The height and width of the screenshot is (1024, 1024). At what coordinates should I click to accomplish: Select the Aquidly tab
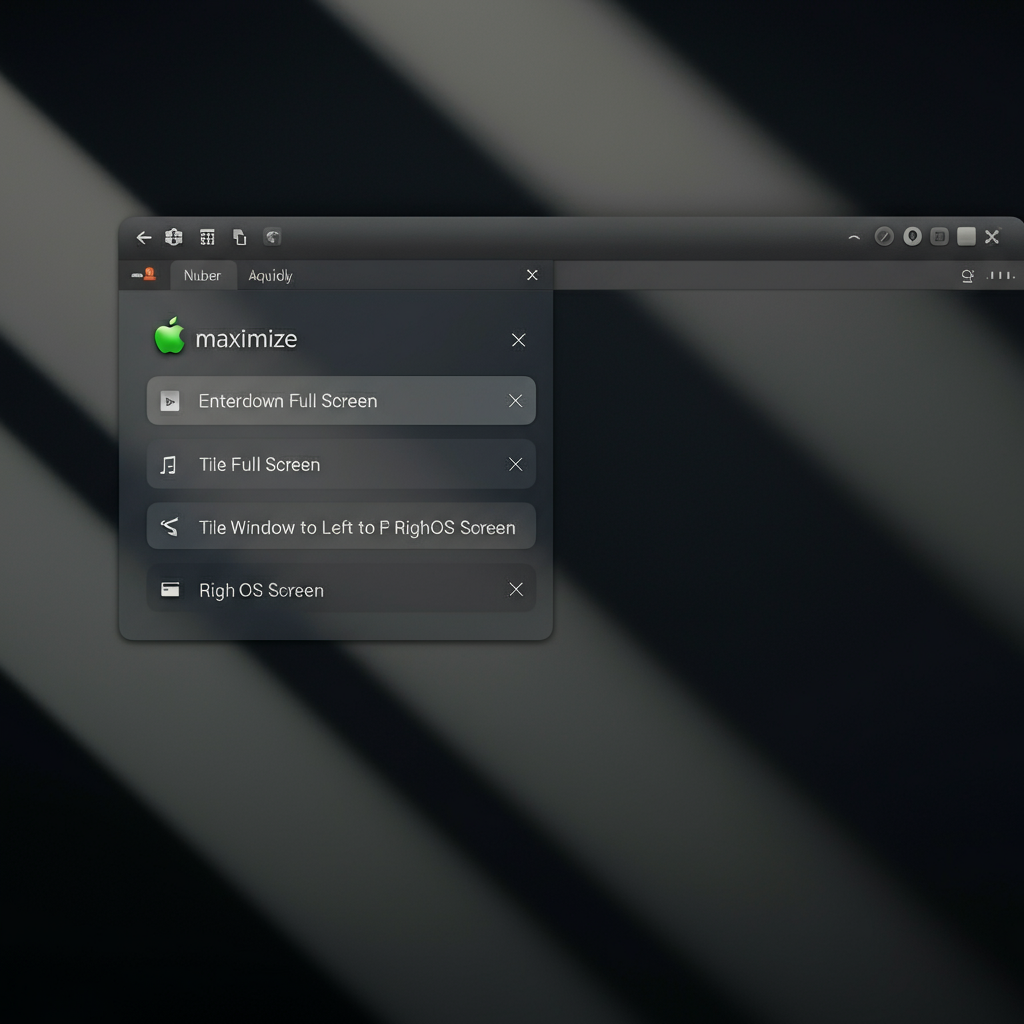[270, 275]
